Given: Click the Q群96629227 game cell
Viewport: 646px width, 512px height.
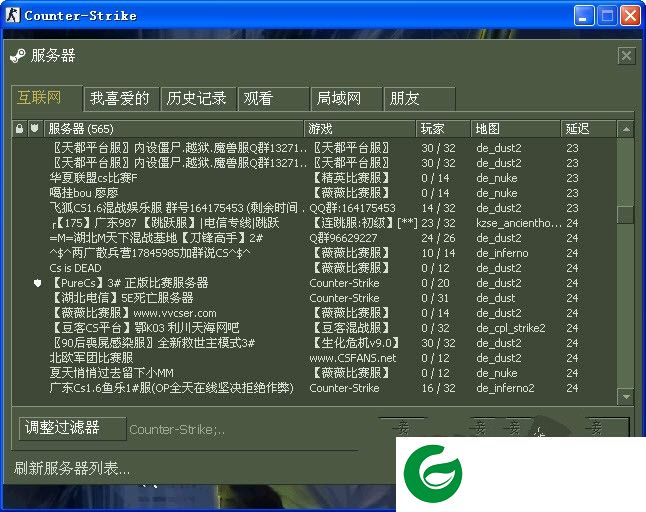Looking at the screenshot, I should pyautogui.click(x=343, y=238).
